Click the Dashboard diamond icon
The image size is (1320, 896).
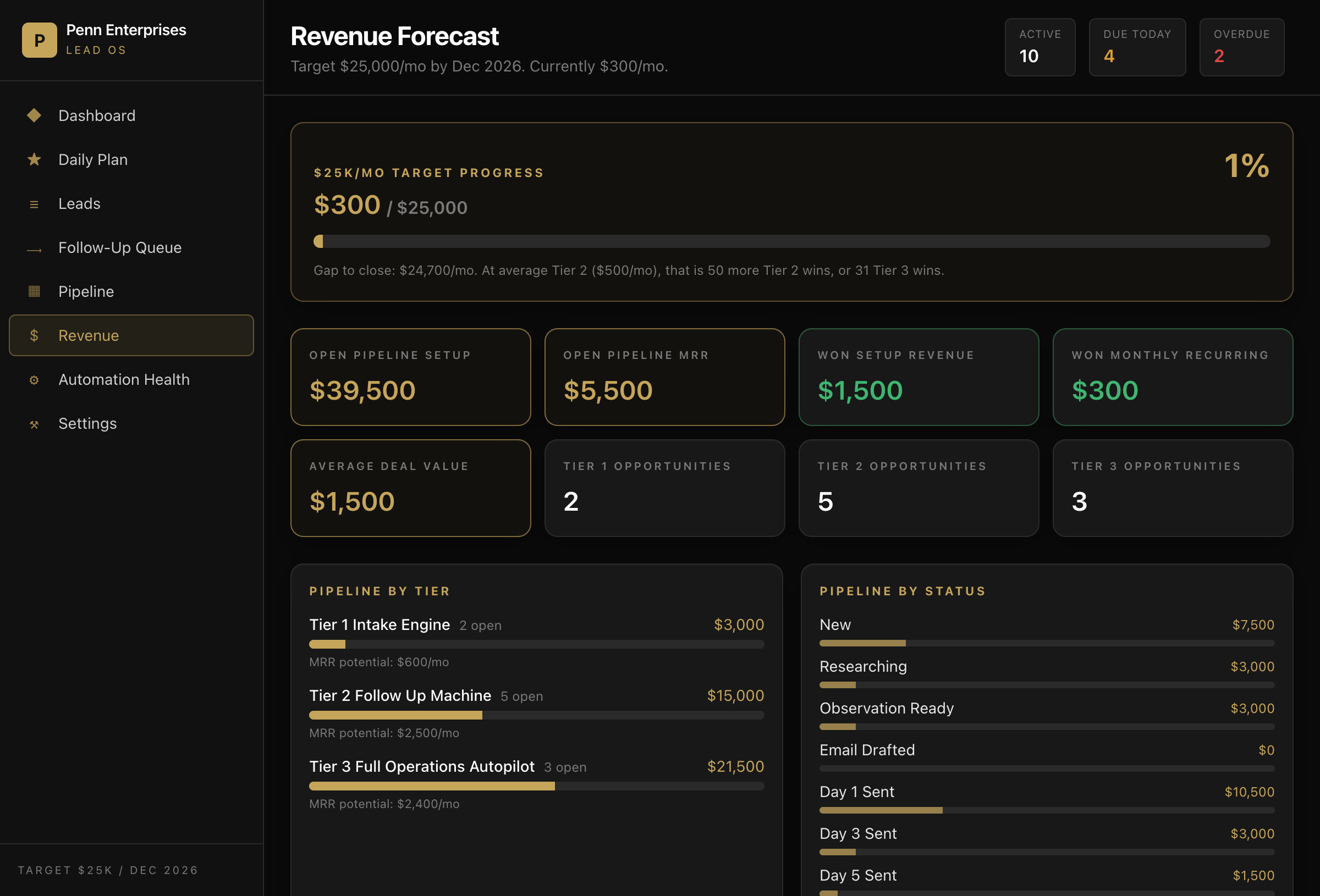(34, 115)
